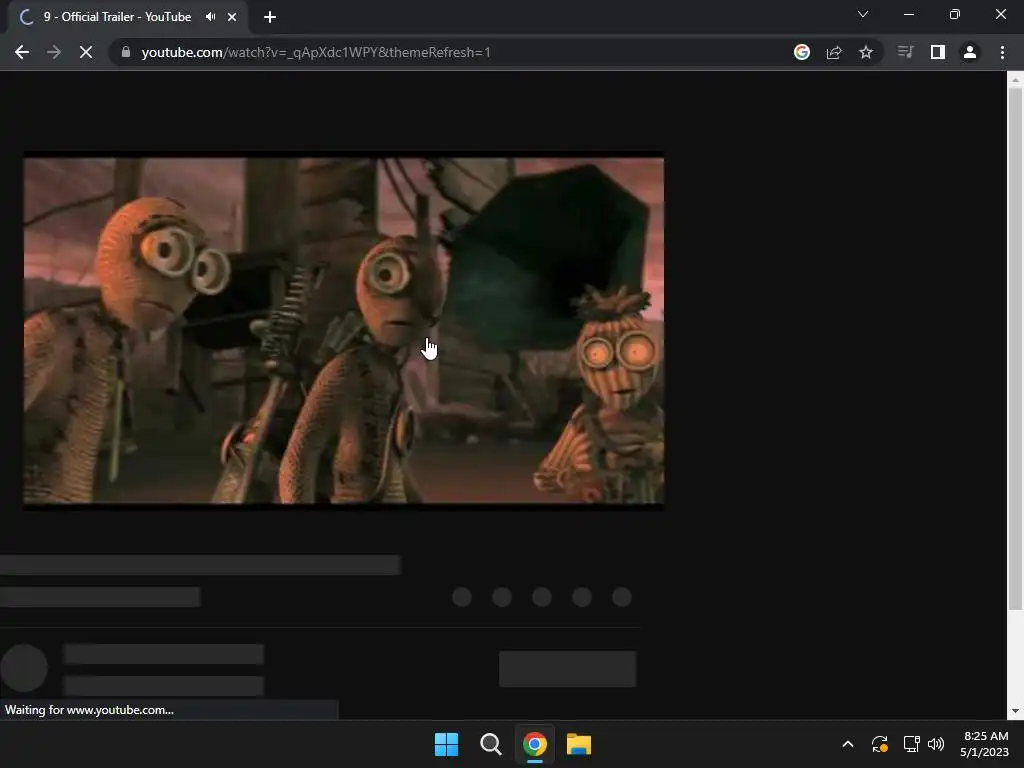View site information via lock icon

[x=126, y=52]
